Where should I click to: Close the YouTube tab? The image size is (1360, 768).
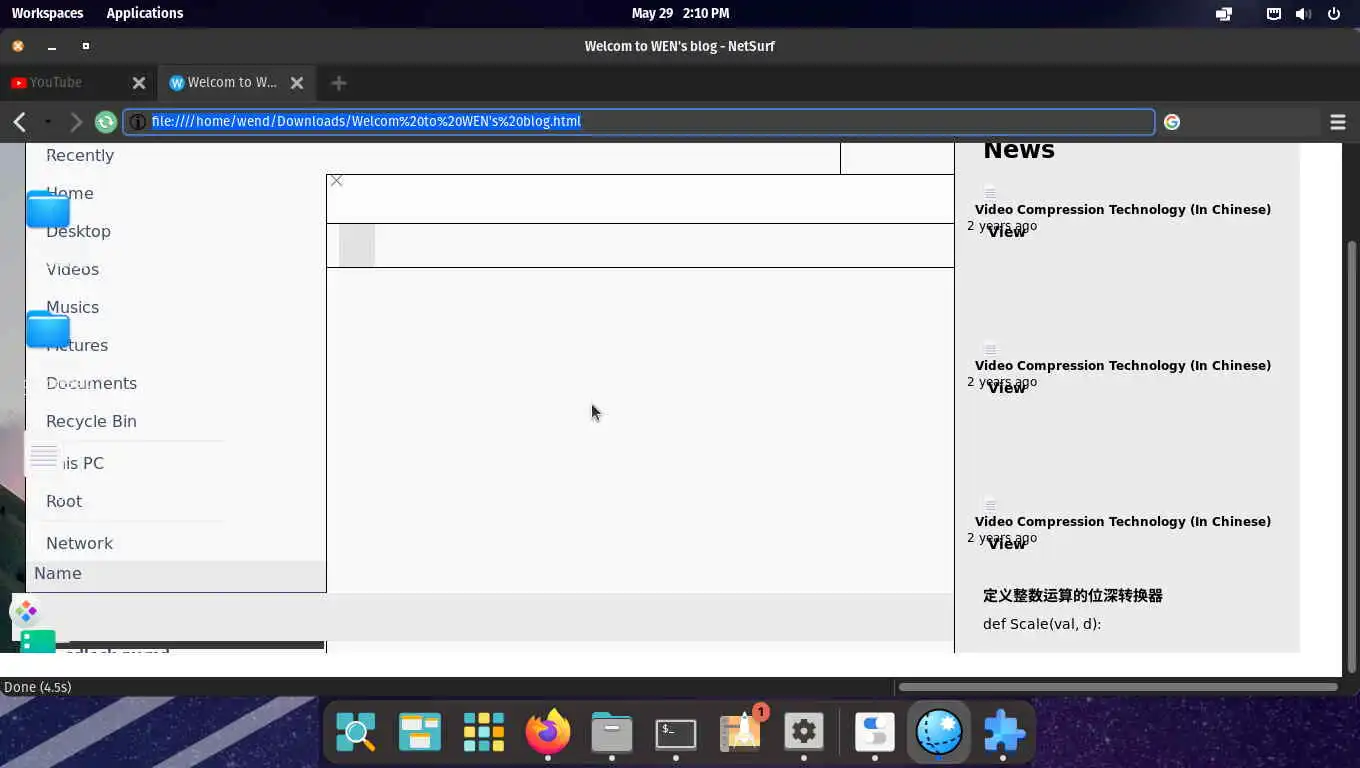(x=139, y=83)
